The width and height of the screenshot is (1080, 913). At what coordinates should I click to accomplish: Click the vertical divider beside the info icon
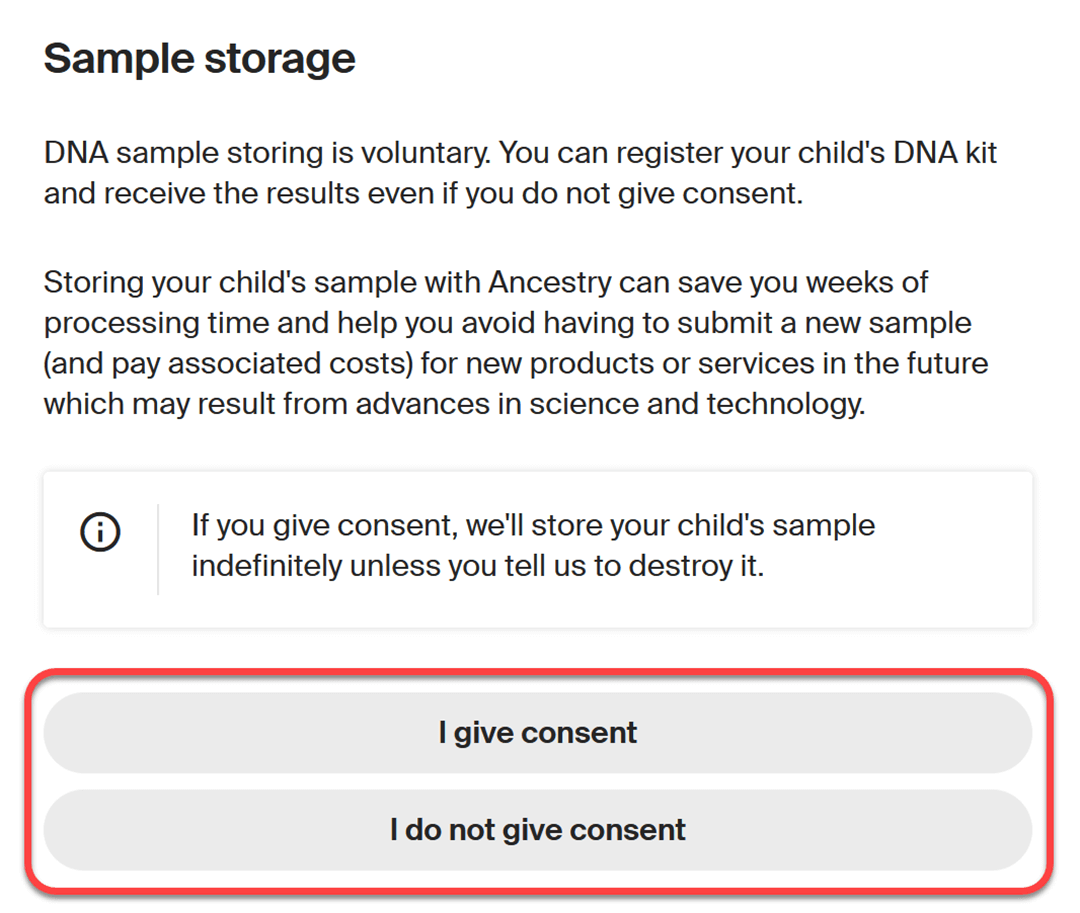point(158,549)
